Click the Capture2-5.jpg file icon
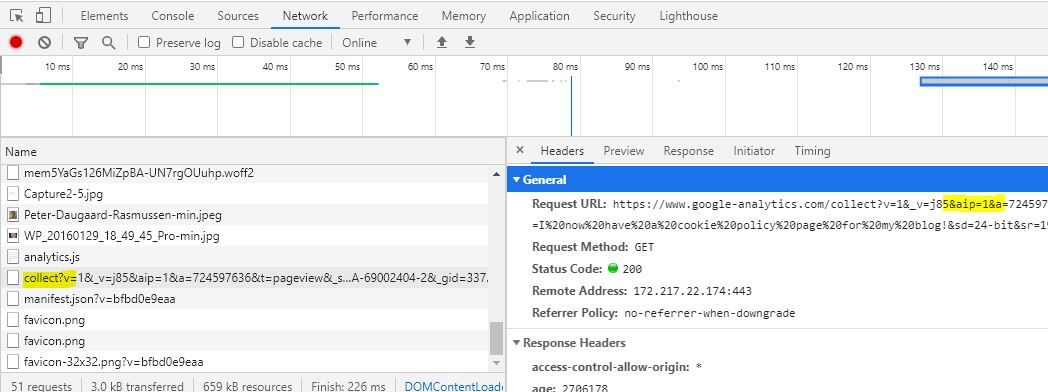1048x392 pixels. [13, 194]
